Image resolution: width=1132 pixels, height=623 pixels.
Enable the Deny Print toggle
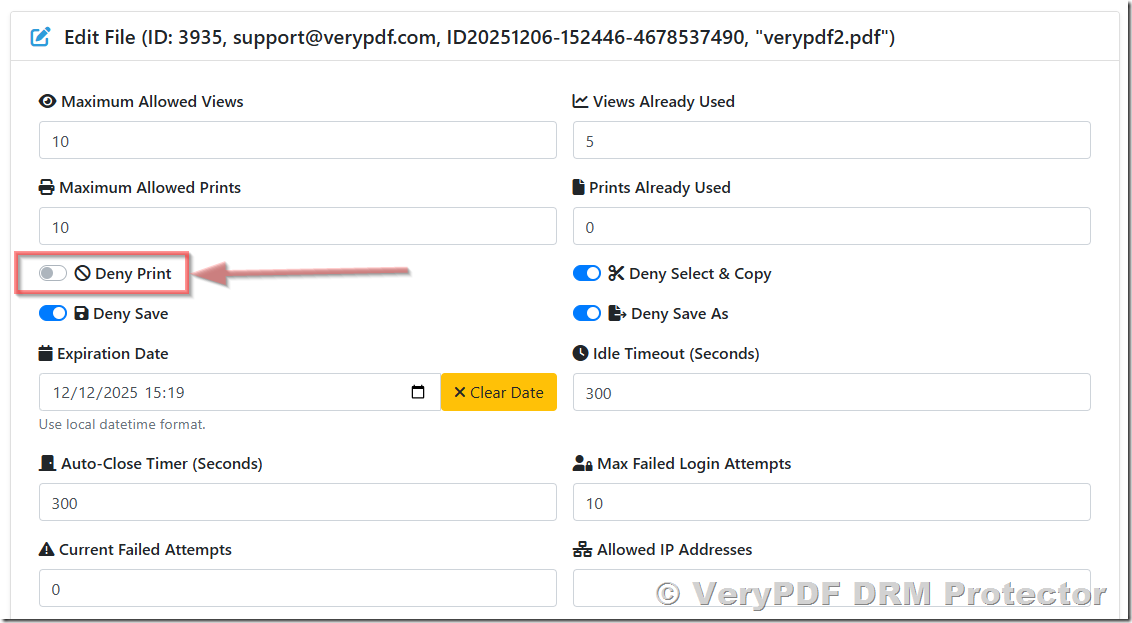point(52,272)
